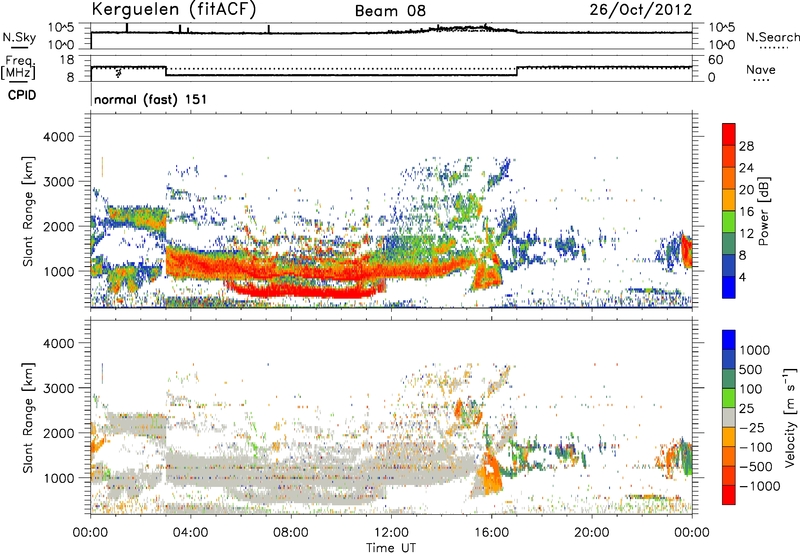The image size is (800, 554).
Task: Click the 'N.Sky' legend label
Action: click(x=19, y=37)
